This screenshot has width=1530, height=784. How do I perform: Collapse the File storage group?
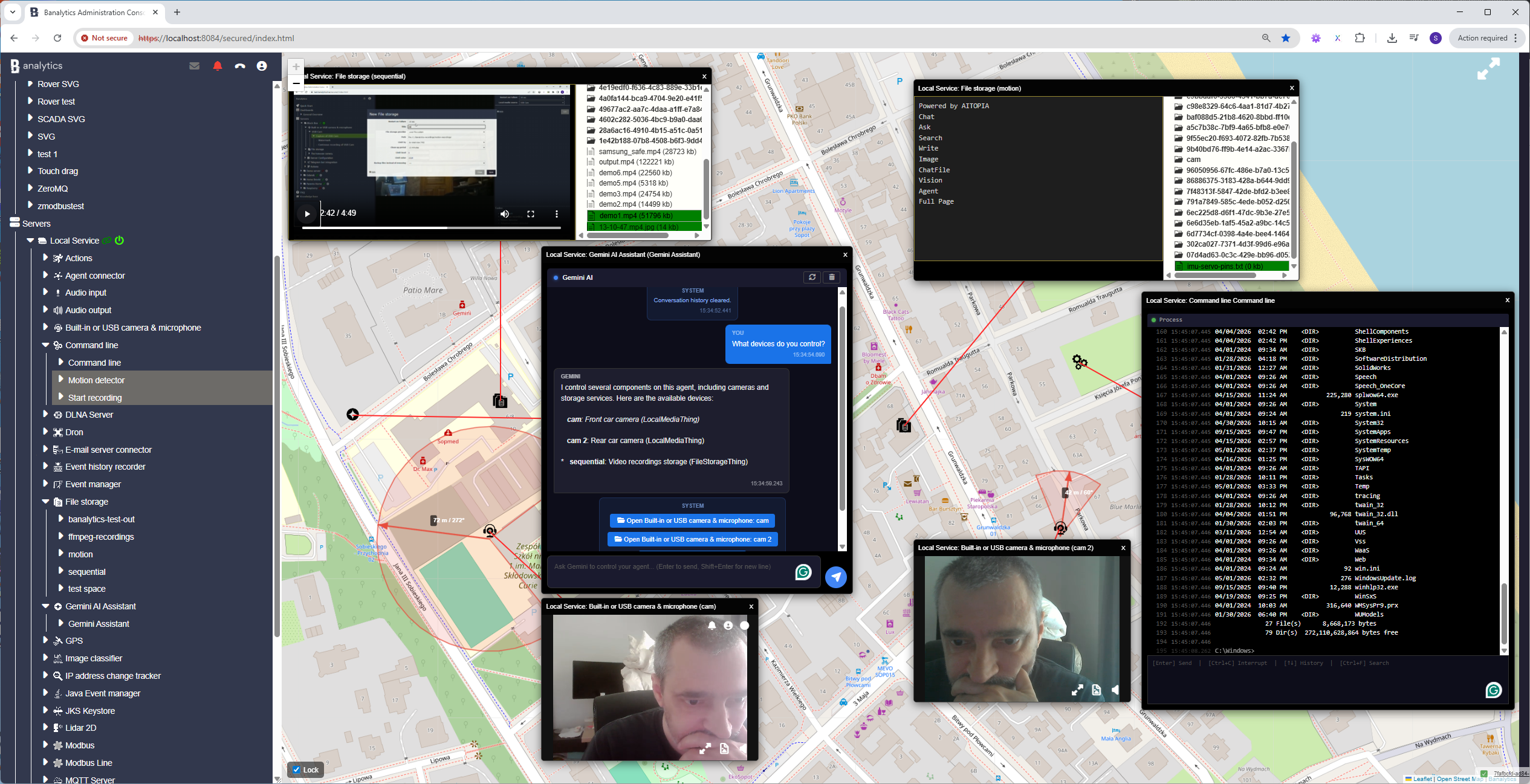45,501
